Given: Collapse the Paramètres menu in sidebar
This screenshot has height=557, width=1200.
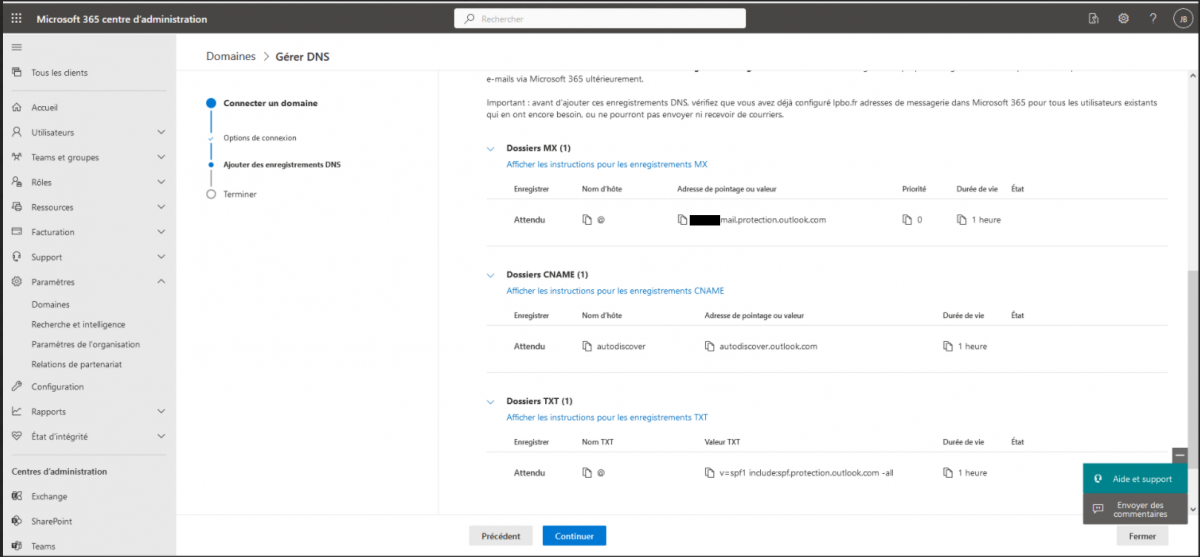Looking at the screenshot, I should [x=161, y=282].
